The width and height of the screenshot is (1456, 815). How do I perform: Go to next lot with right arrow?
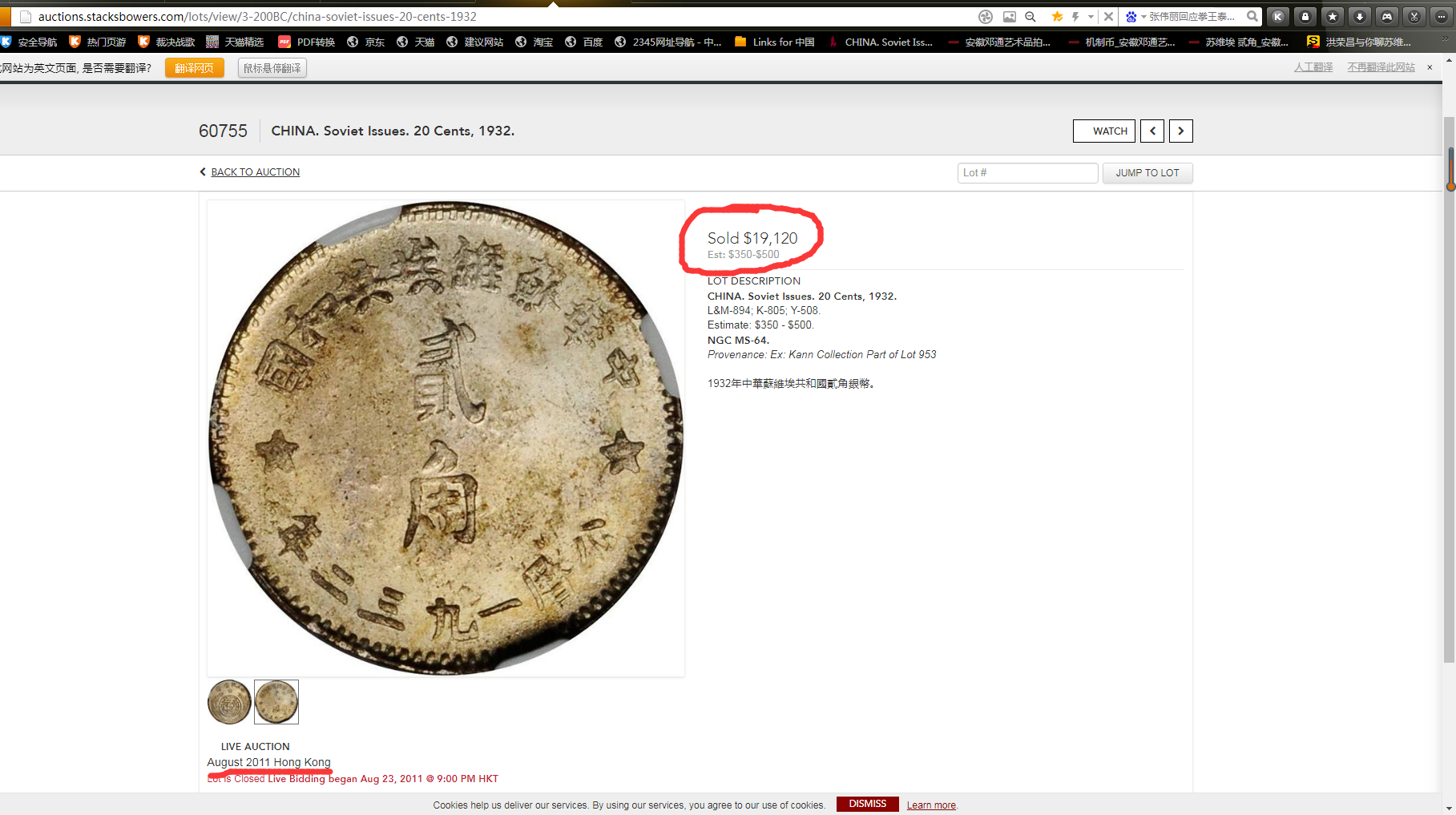pos(1180,131)
